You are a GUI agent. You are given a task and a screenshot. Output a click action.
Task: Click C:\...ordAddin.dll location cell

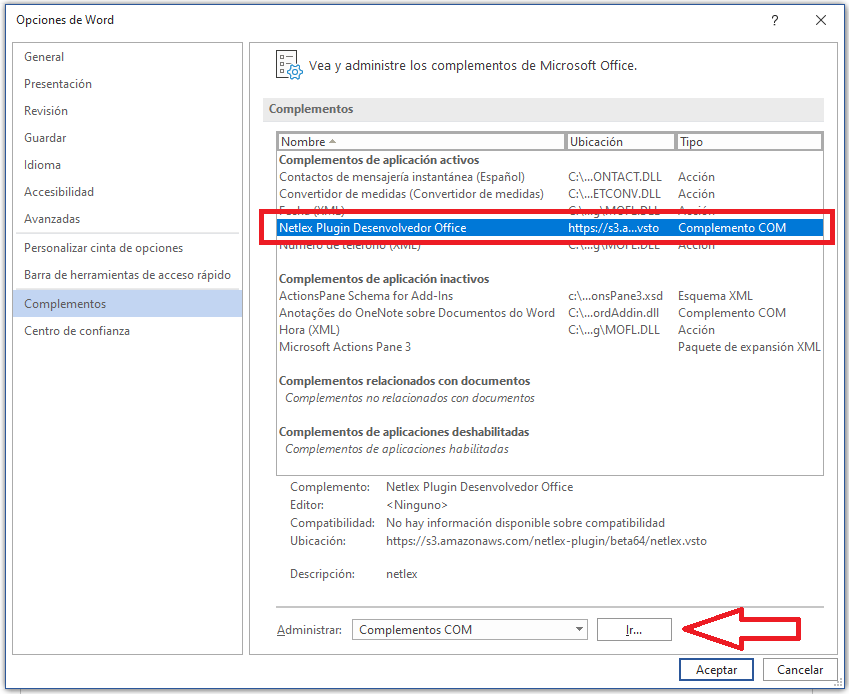point(613,313)
